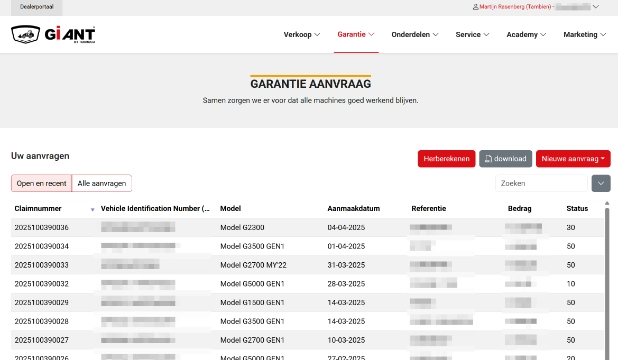Open the Garantie menu
Viewport: 618px width, 360px height.
(356, 35)
